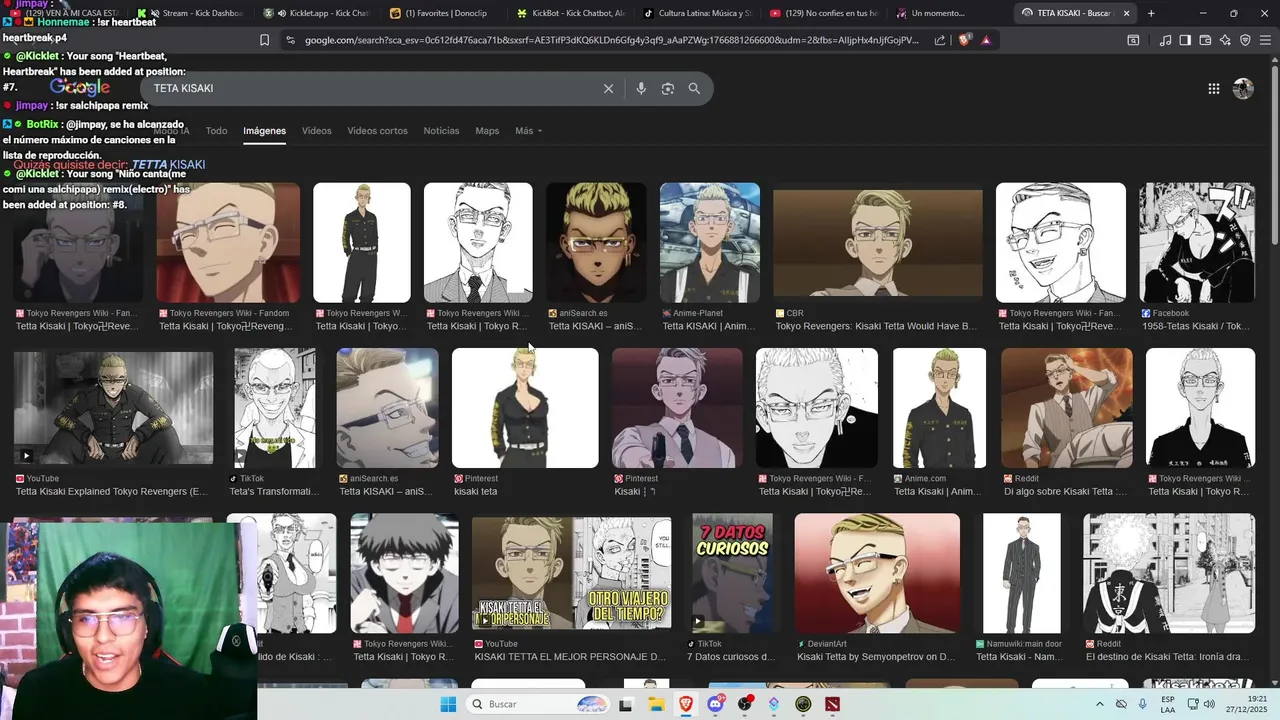Click the page vertical scrollbar

click(x=1274, y=155)
